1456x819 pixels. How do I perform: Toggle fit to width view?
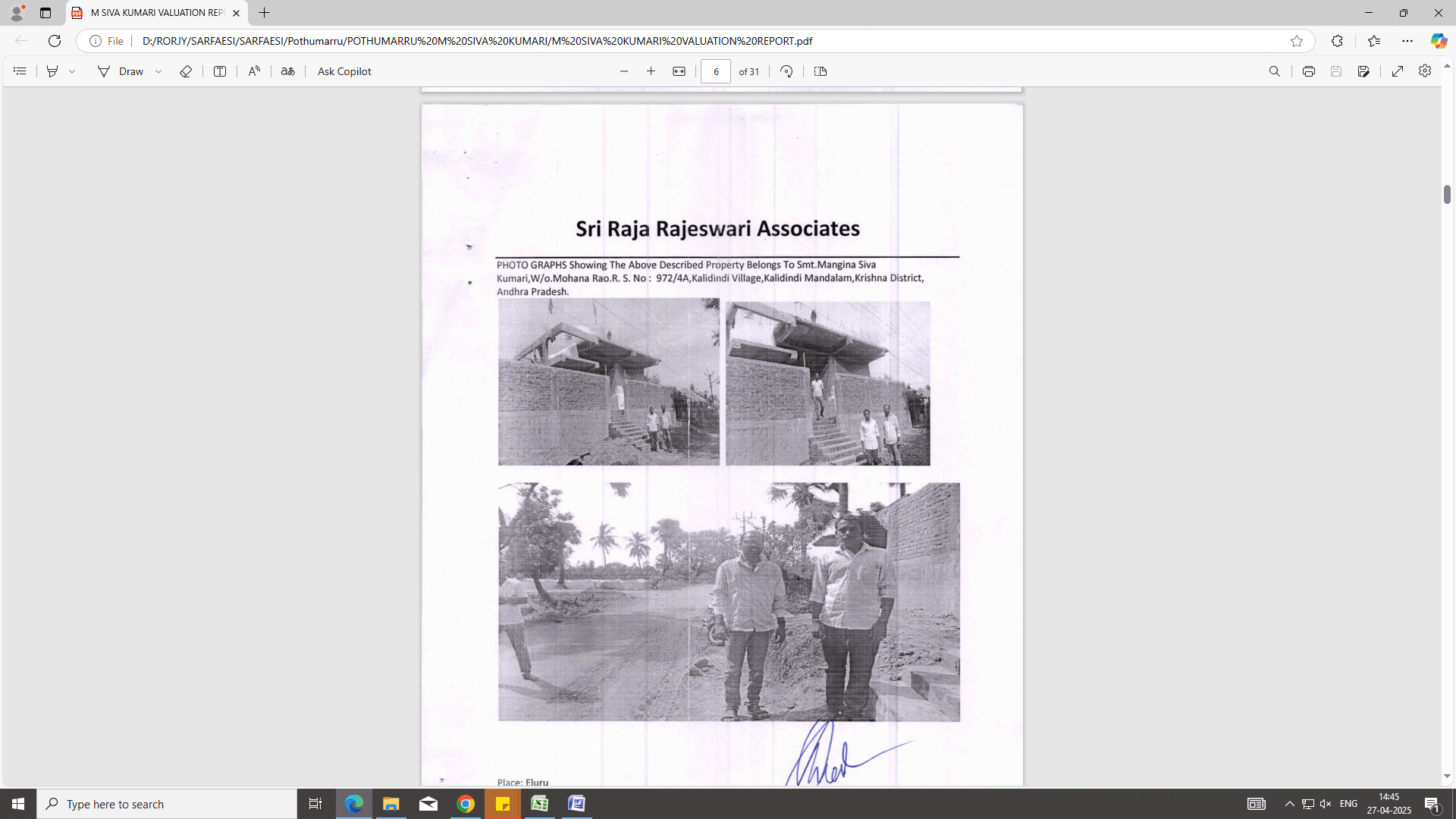[x=679, y=71]
